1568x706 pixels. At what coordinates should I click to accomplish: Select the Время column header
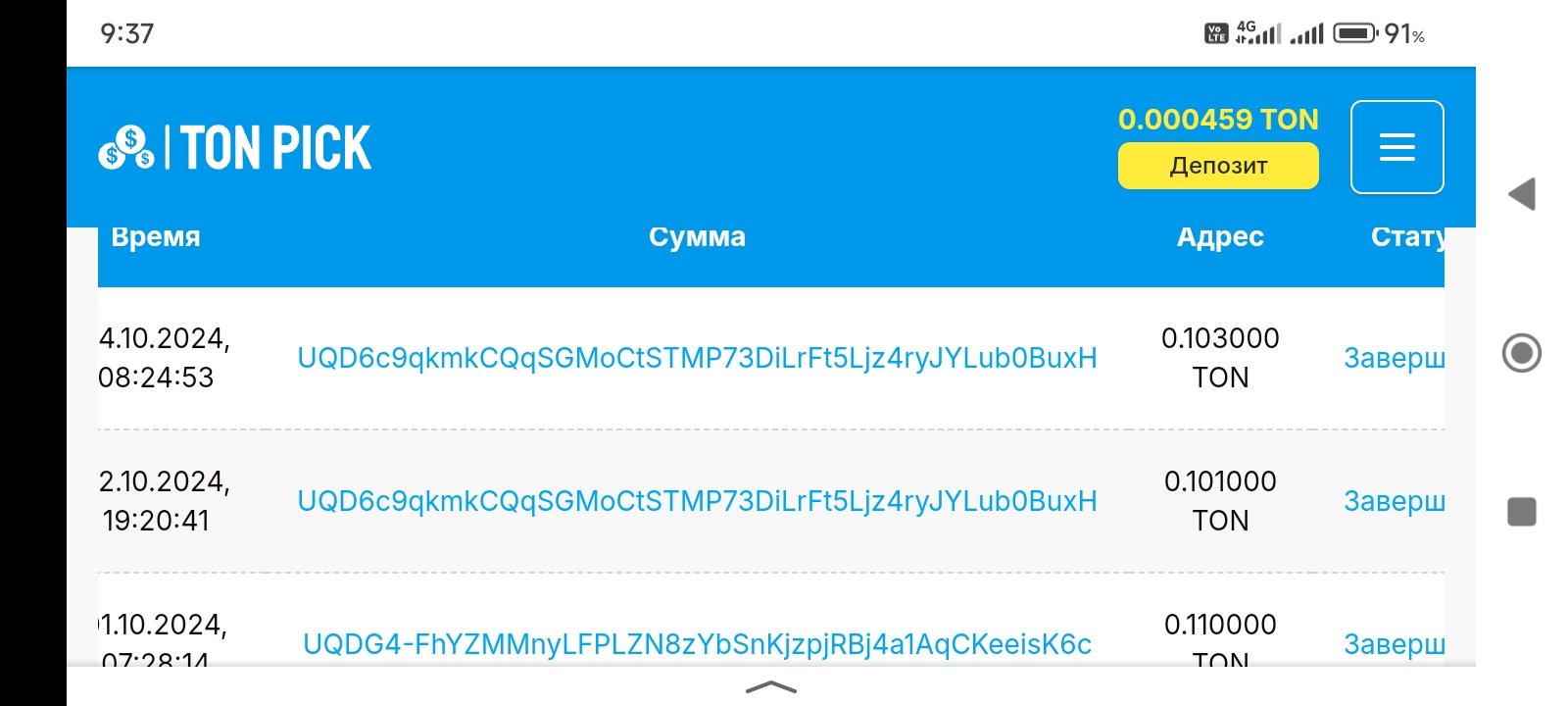click(156, 236)
